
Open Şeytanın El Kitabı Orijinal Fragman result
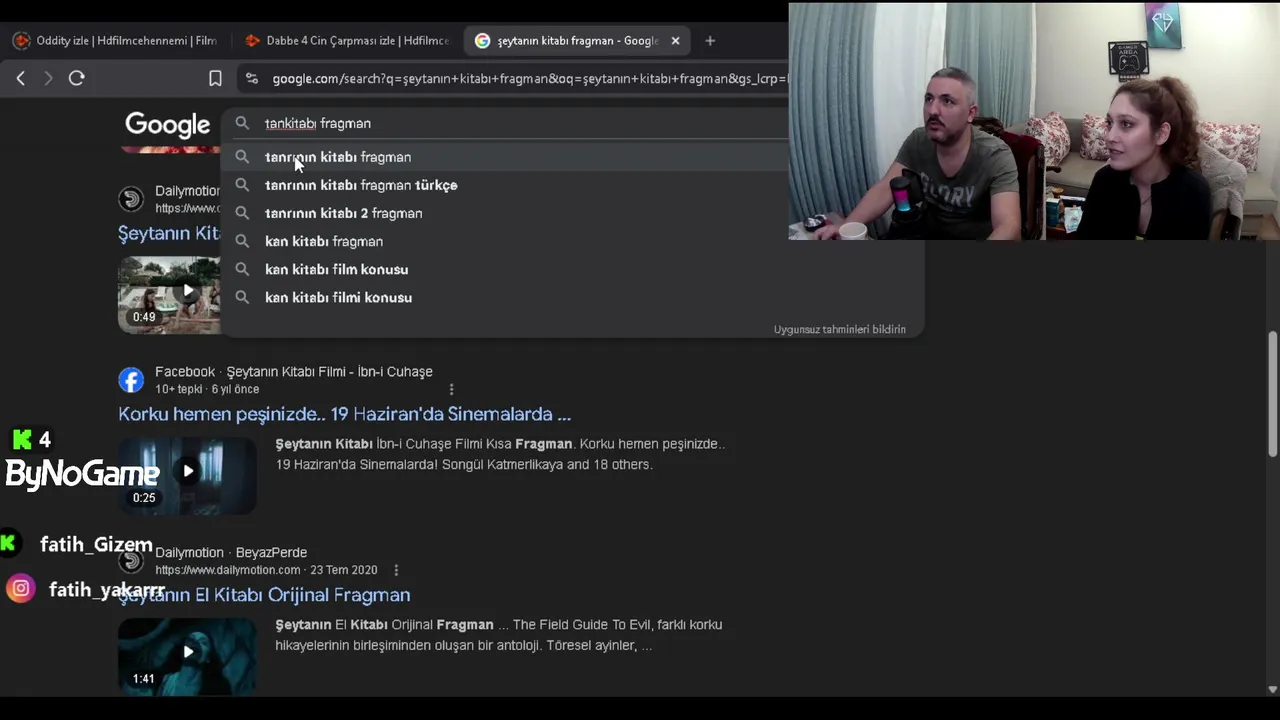pos(264,595)
